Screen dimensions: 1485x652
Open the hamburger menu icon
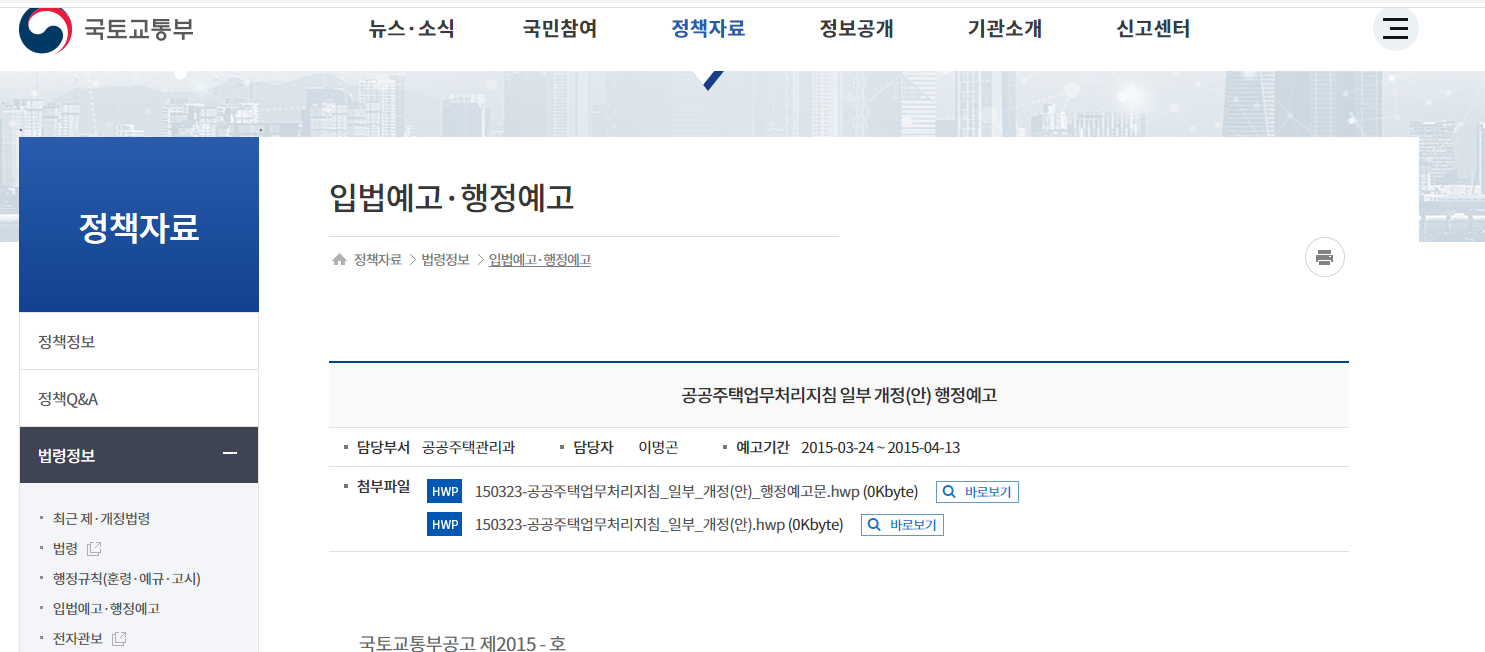point(1395,28)
